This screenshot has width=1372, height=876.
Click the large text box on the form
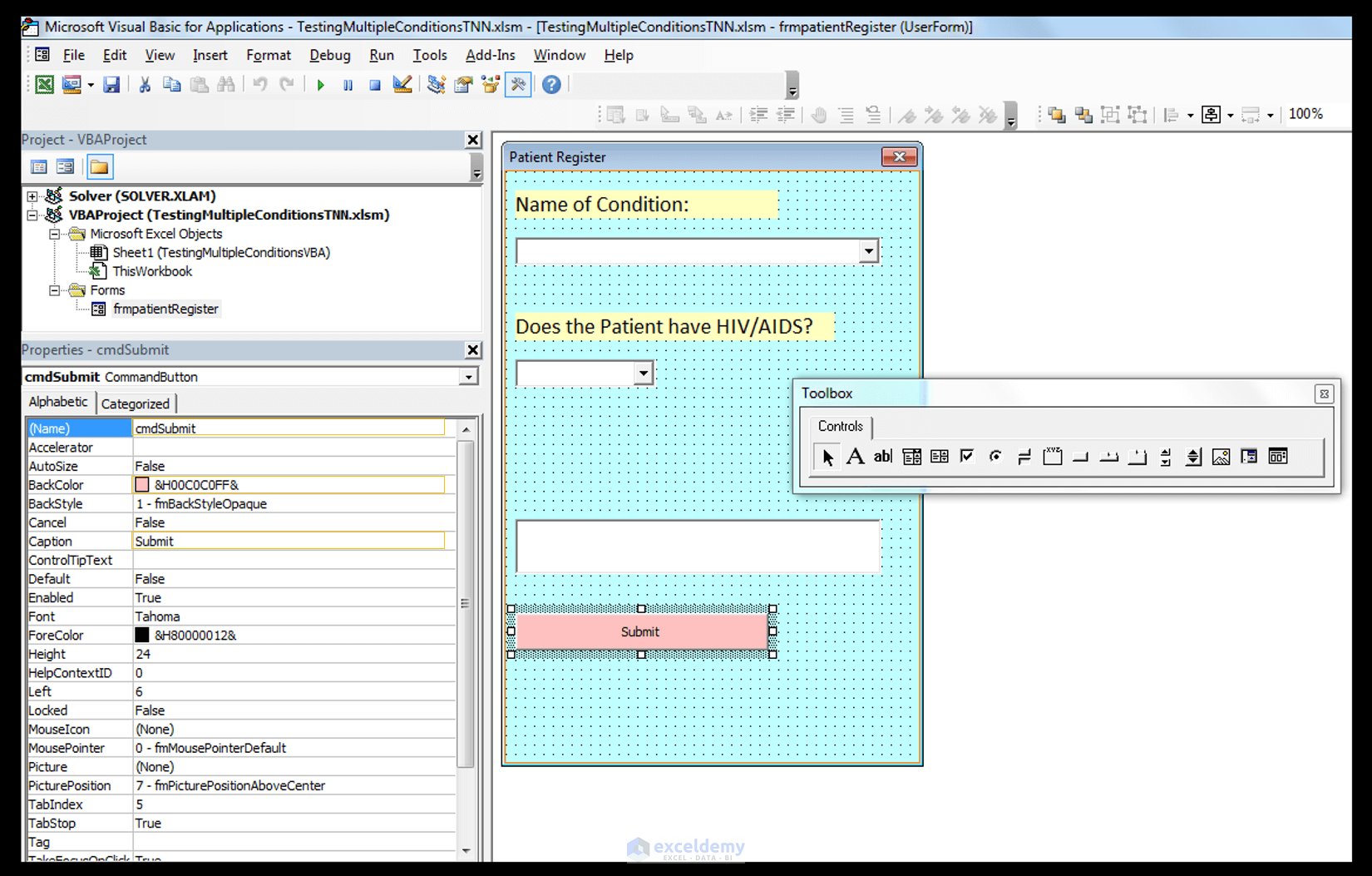[x=698, y=547]
